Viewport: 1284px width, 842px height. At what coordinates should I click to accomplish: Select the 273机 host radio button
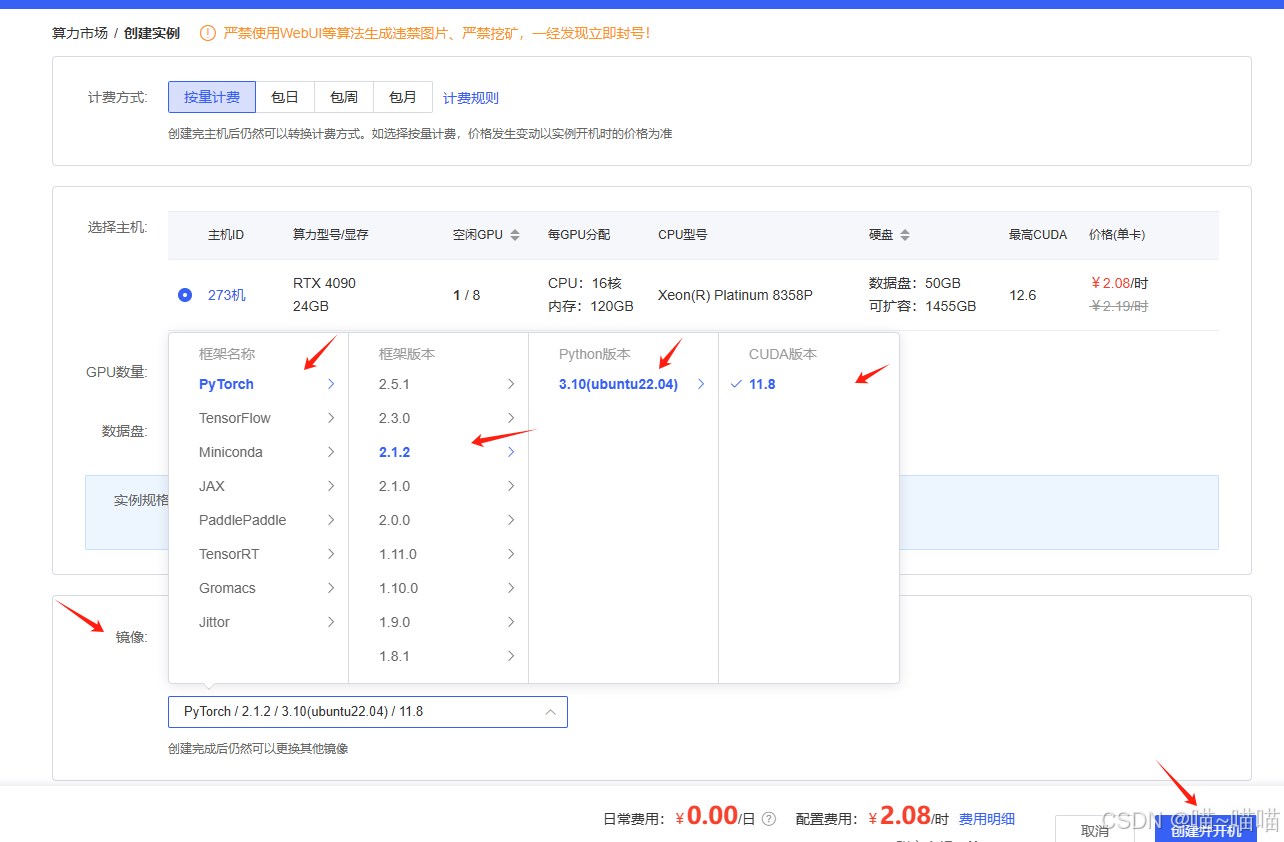[x=185, y=295]
